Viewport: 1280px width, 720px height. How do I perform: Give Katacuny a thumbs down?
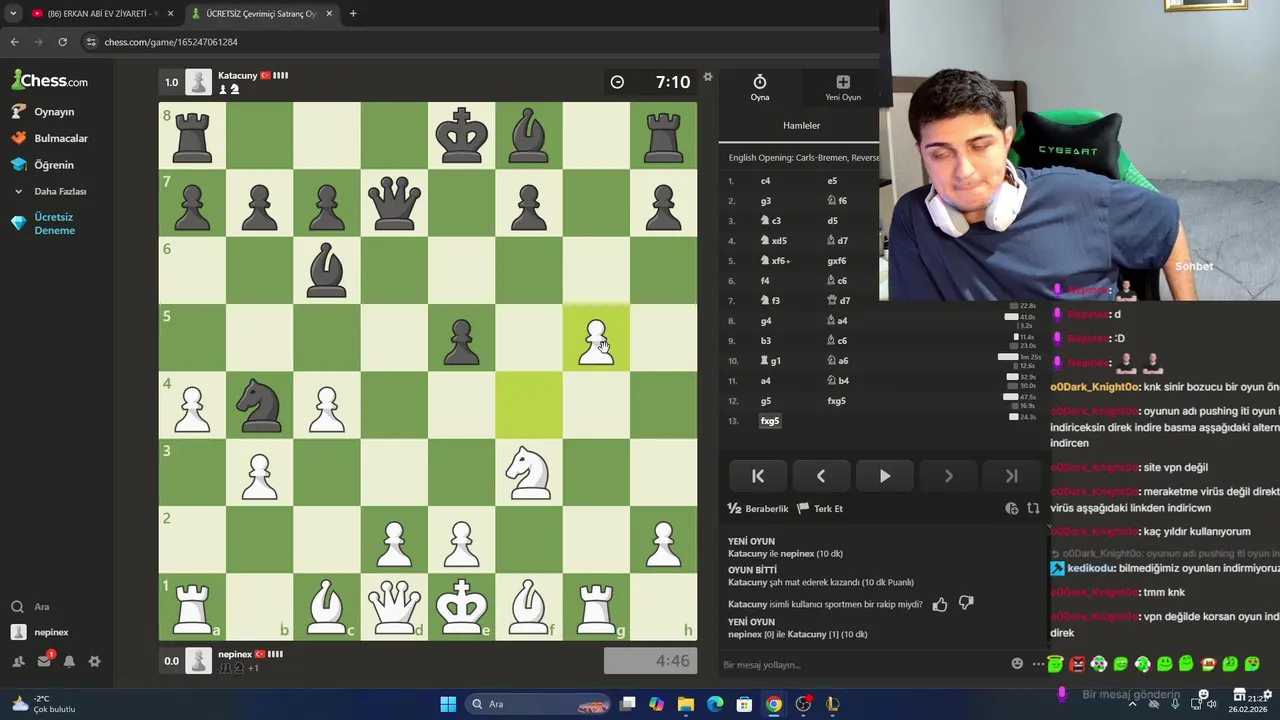(966, 604)
